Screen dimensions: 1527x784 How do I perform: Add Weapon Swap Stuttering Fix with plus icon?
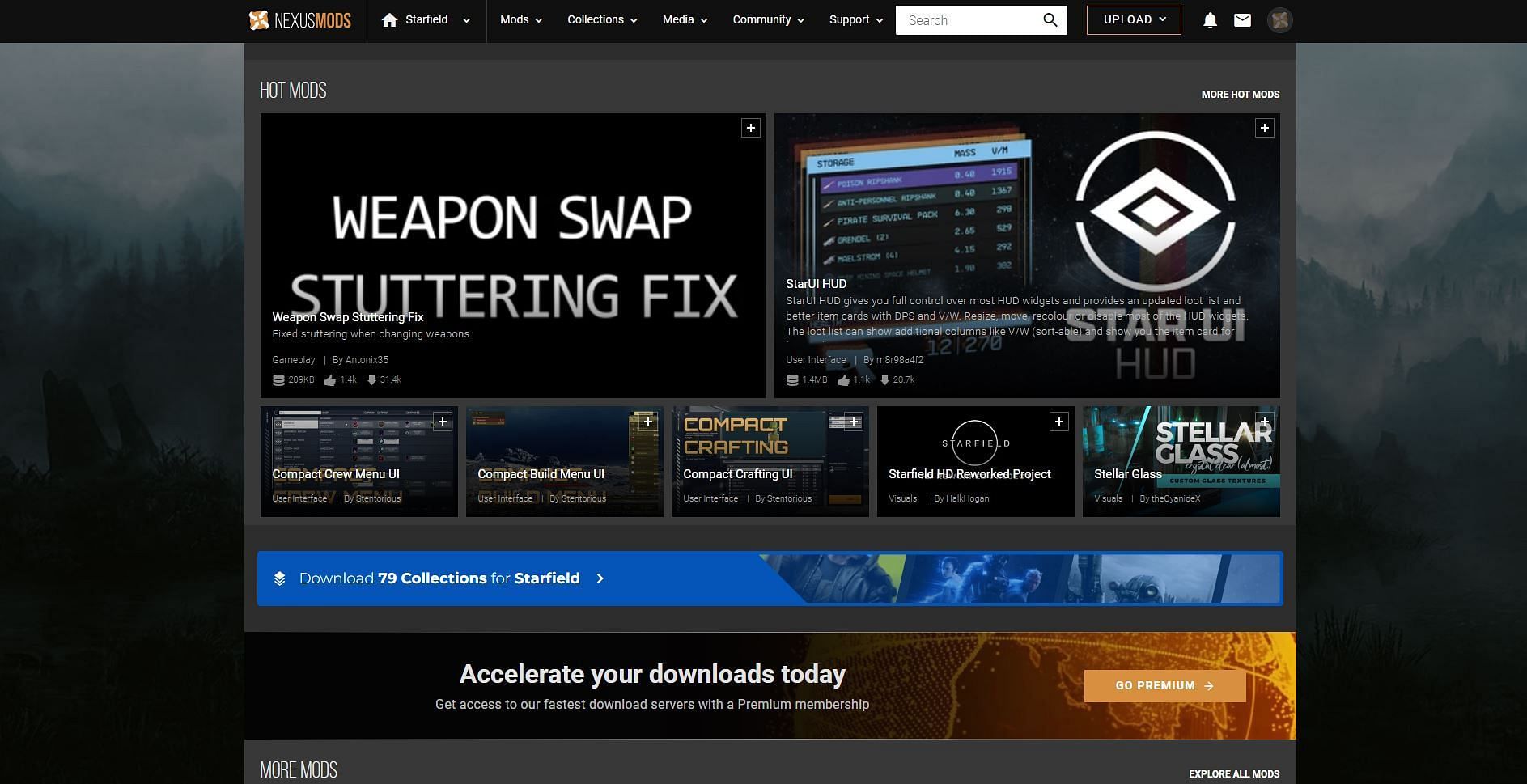coord(751,128)
